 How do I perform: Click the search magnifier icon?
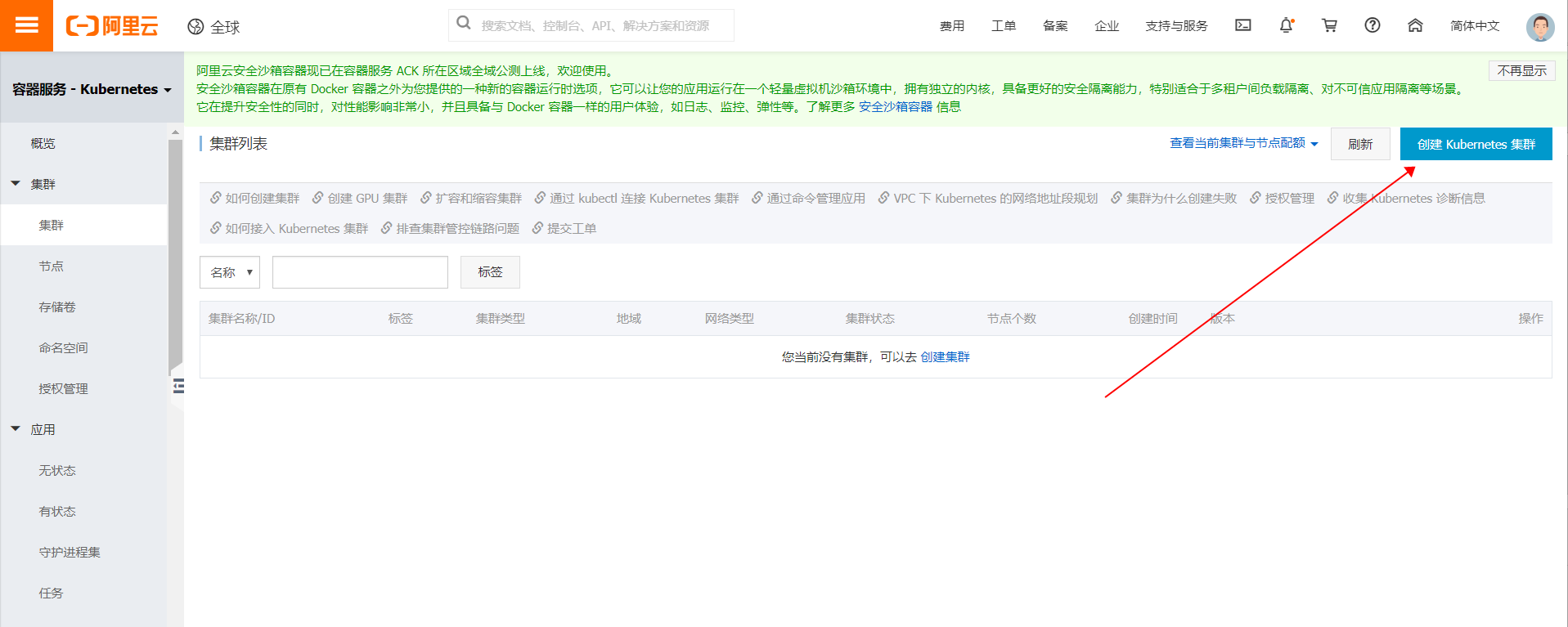[464, 23]
